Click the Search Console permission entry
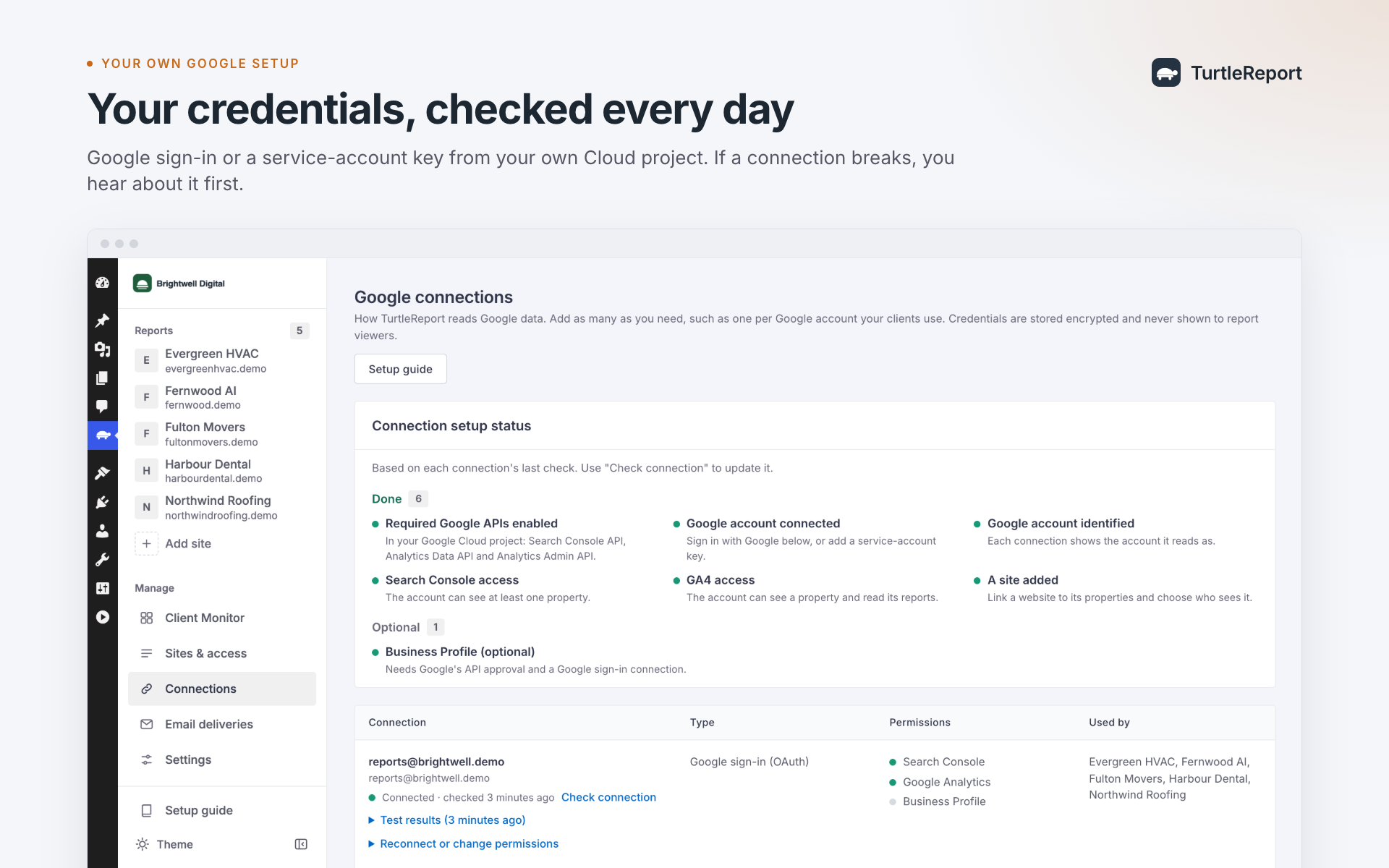Screen dimensions: 1389x868 coord(937,762)
